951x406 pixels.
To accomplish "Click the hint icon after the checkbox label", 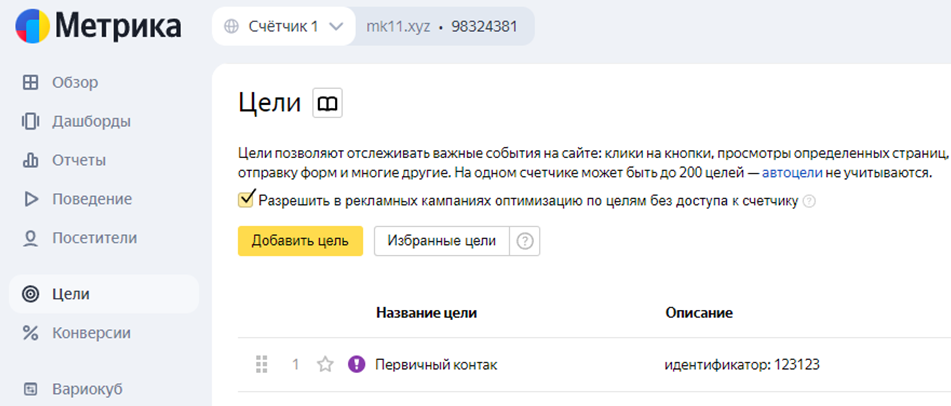I will [x=808, y=201].
